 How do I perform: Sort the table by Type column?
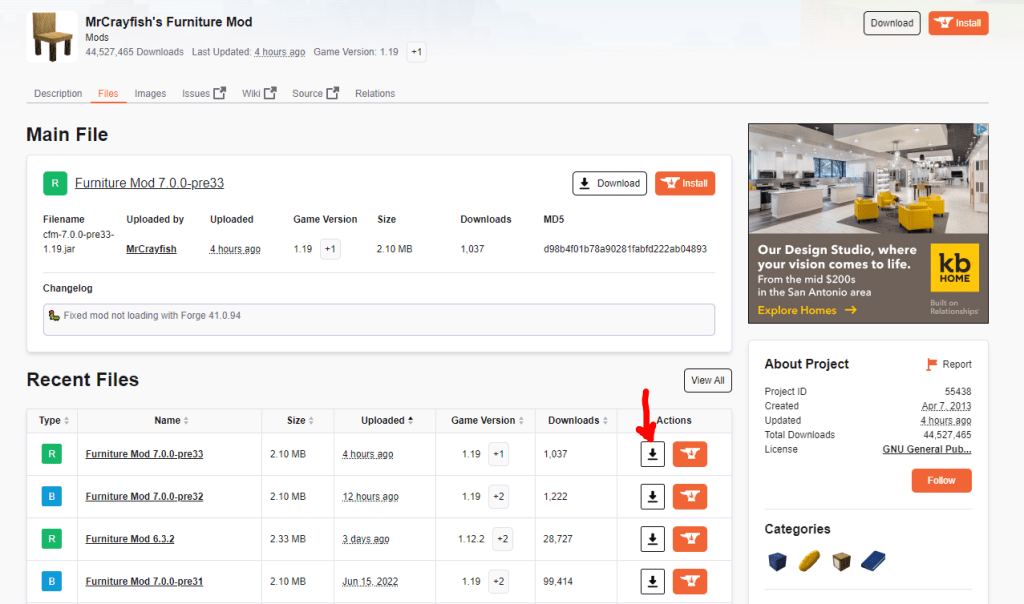(54, 421)
